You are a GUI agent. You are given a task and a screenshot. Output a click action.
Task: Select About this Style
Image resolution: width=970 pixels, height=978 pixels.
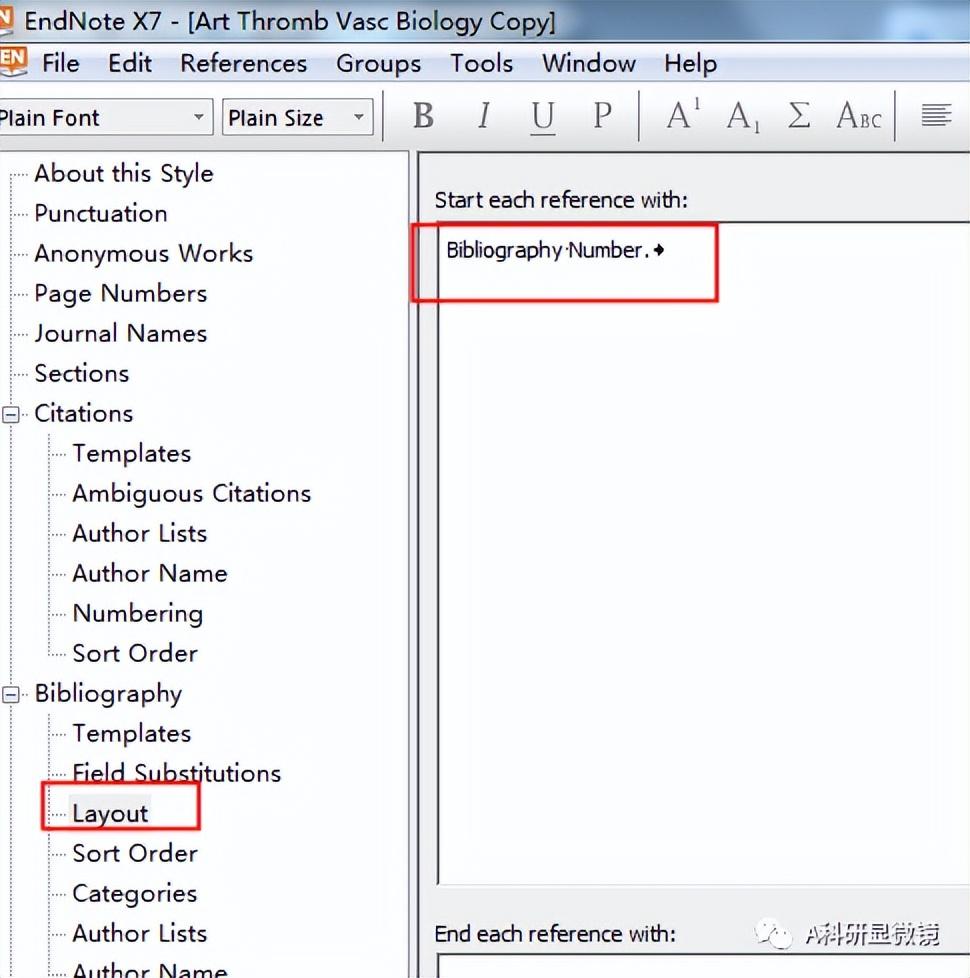pyautogui.click(x=124, y=173)
